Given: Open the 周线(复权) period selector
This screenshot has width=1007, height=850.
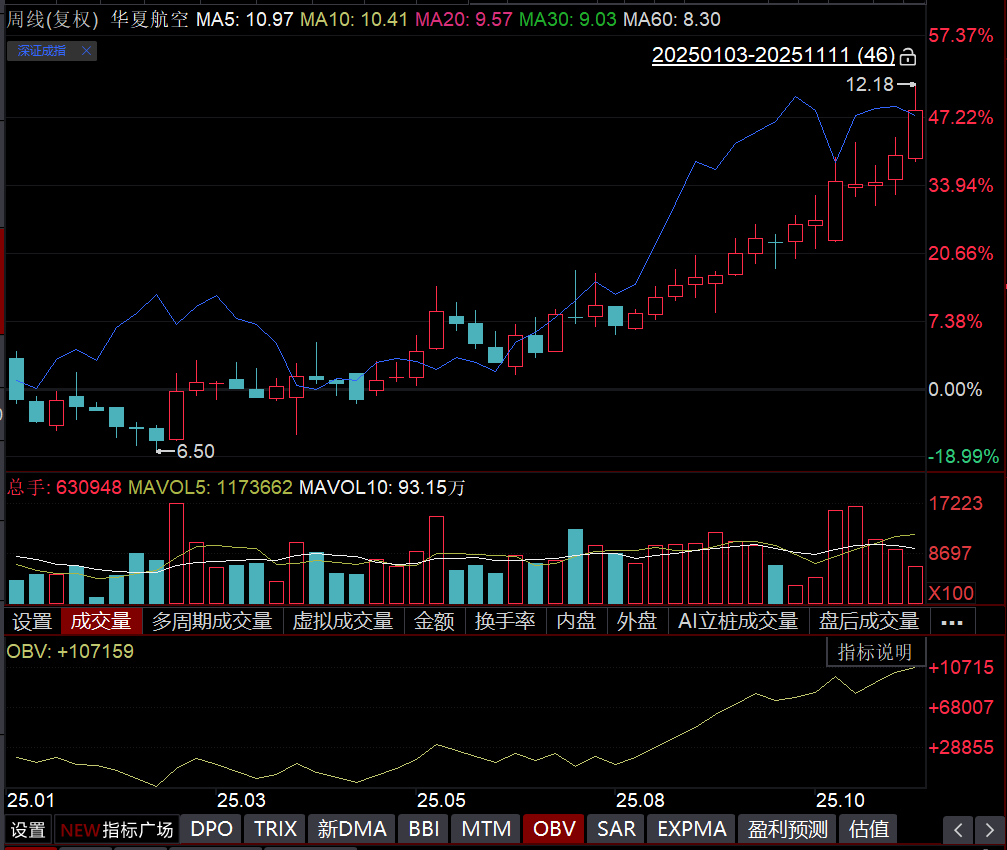Looking at the screenshot, I should [x=53, y=19].
